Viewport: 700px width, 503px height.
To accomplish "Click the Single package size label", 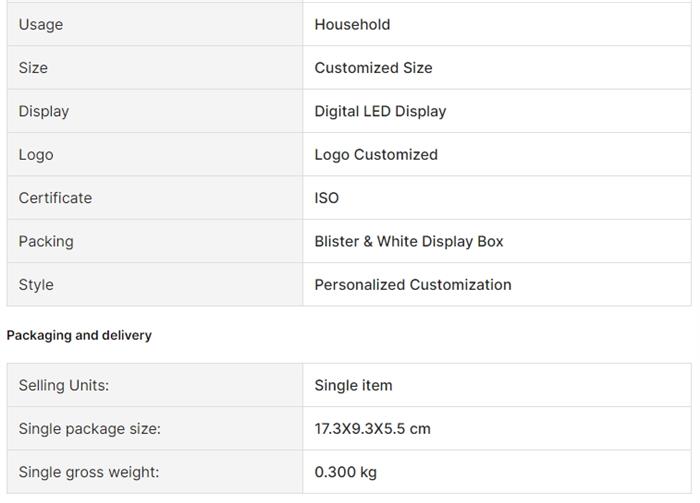I will tap(90, 429).
